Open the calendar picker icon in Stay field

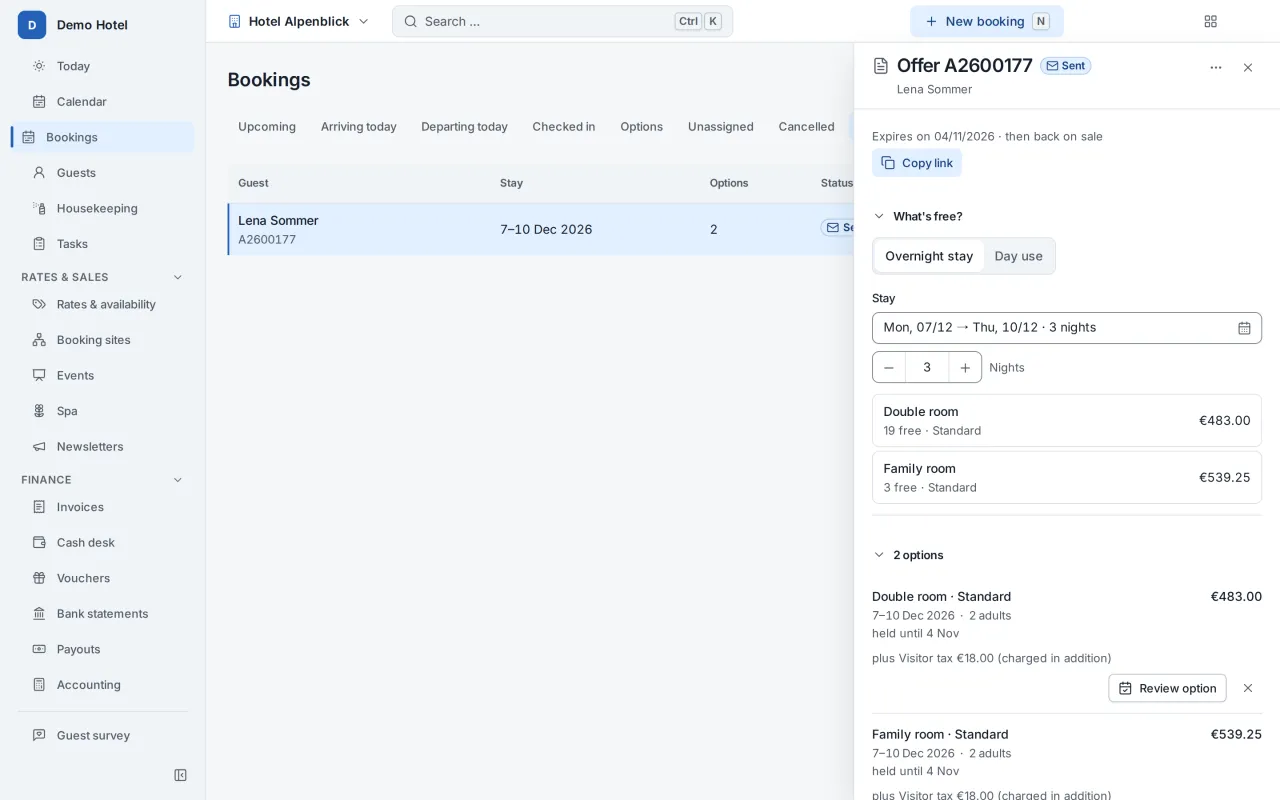coord(1244,328)
